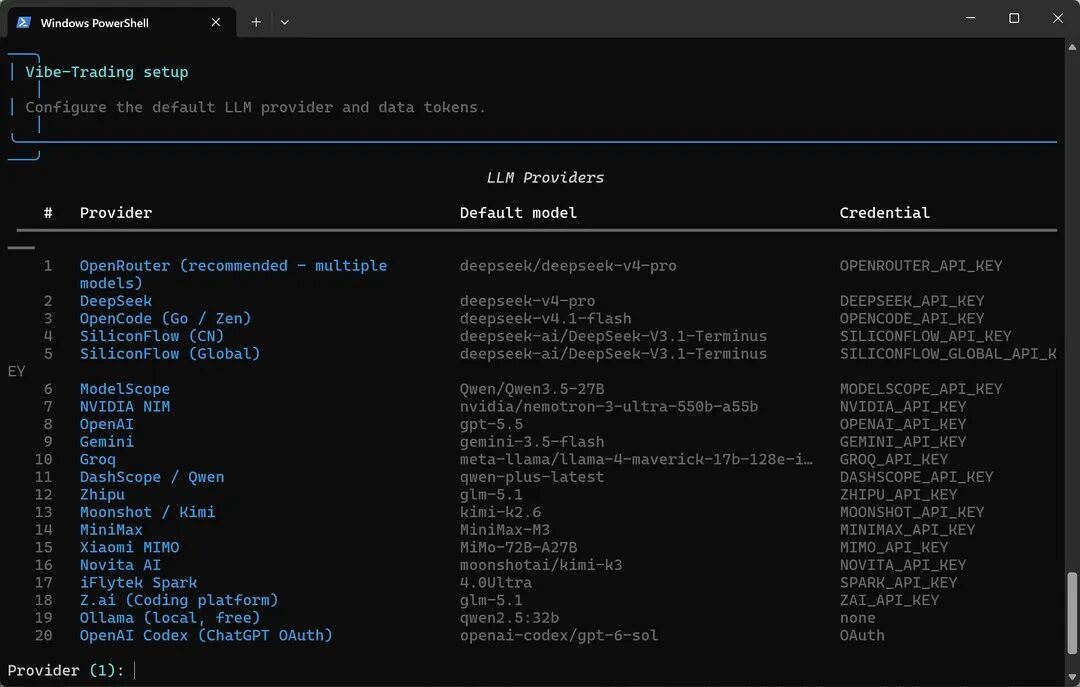Viewport: 1080px width, 687px height.
Task: Click the 'DEEPSEEK_API_KEY' credential
Action: pyautogui.click(x=912, y=300)
